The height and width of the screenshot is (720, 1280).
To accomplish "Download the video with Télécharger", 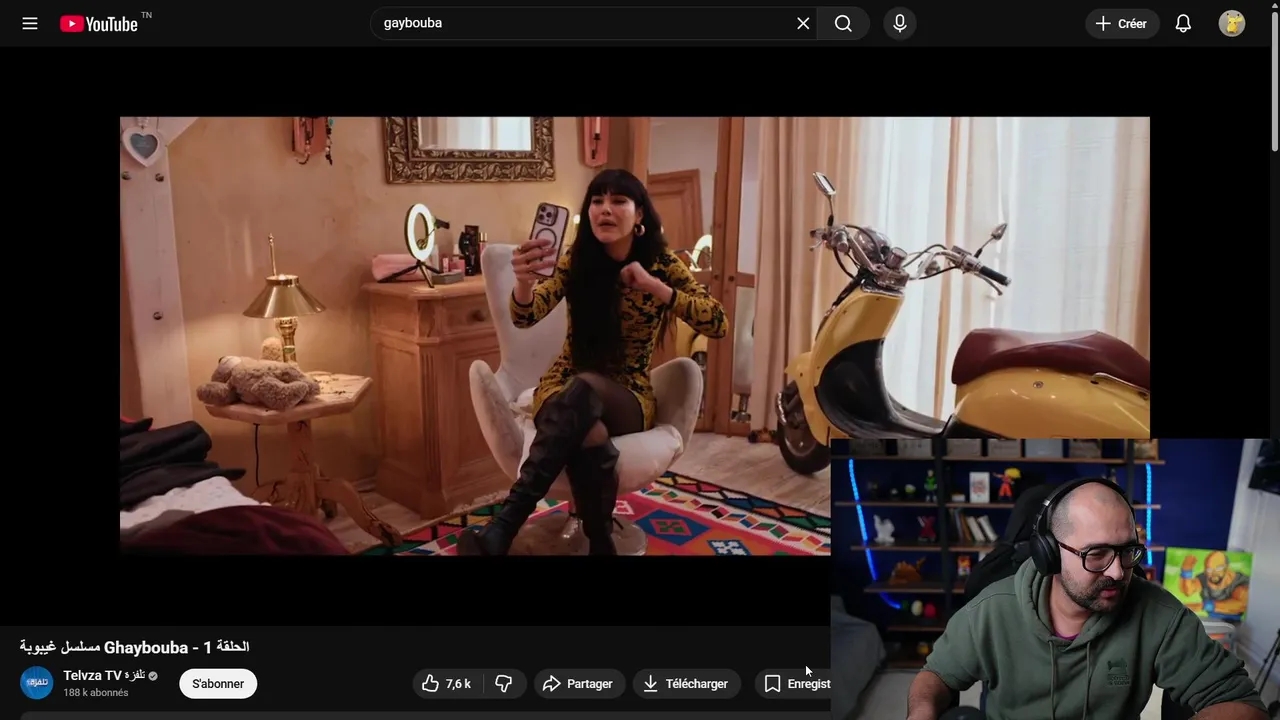I will (687, 684).
